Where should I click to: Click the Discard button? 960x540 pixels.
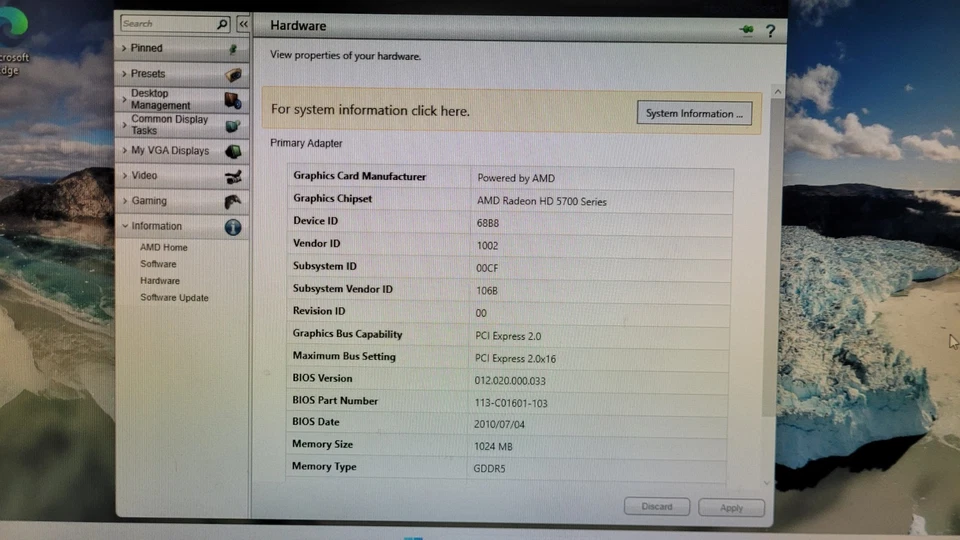point(657,506)
